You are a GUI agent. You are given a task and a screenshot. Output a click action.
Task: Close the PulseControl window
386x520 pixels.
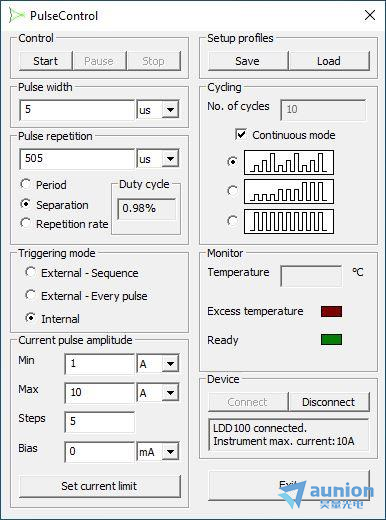click(x=370, y=15)
